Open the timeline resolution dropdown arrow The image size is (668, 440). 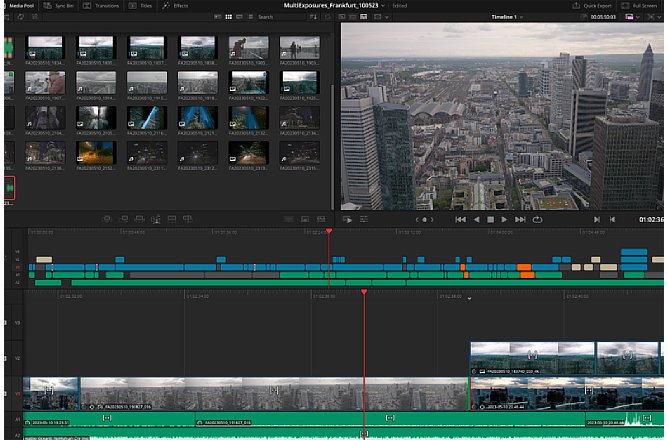coord(638,17)
